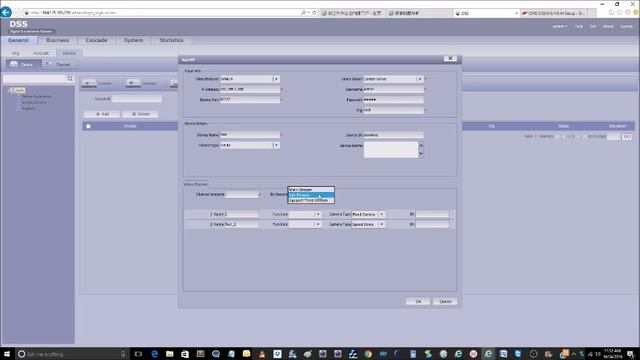Click the channel 2 SN field
The width and height of the screenshot is (640, 360).
pyautogui.click(x=432, y=224)
